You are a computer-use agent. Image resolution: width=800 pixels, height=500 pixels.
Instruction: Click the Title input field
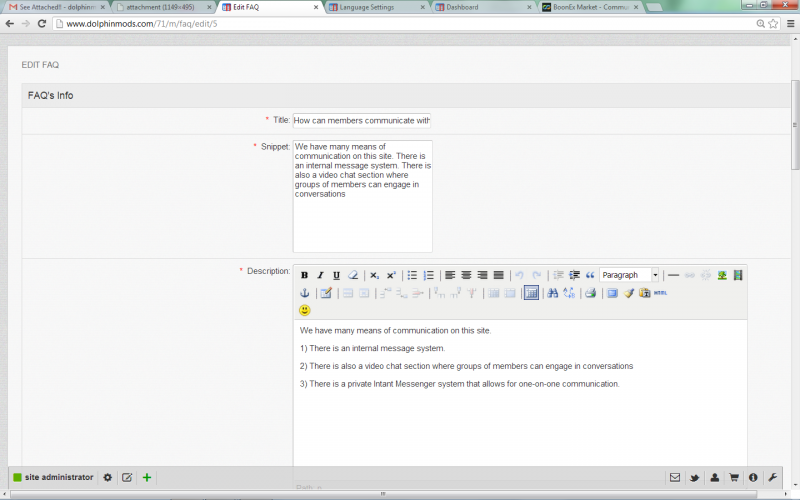(x=362, y=120)
